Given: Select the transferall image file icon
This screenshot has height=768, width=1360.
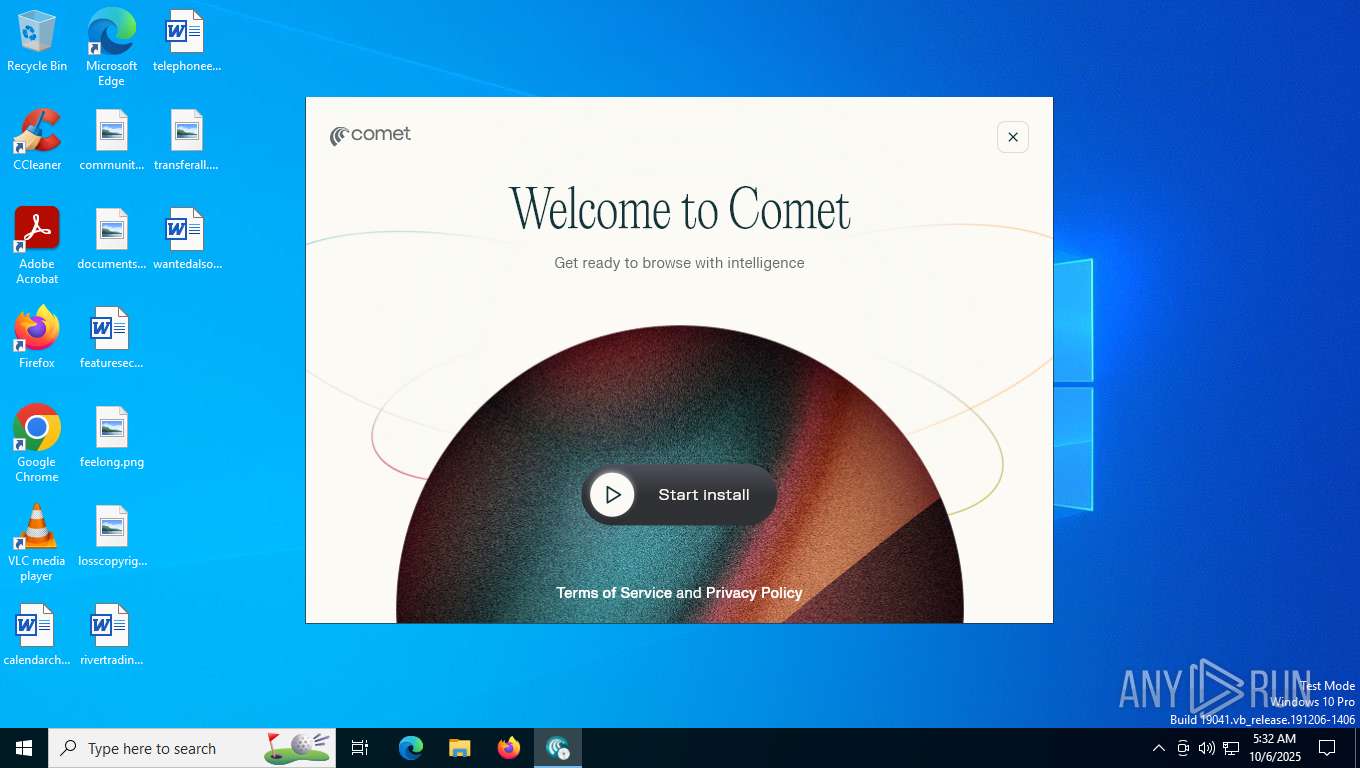Looking at the screenshot, I should coord(186,140).
